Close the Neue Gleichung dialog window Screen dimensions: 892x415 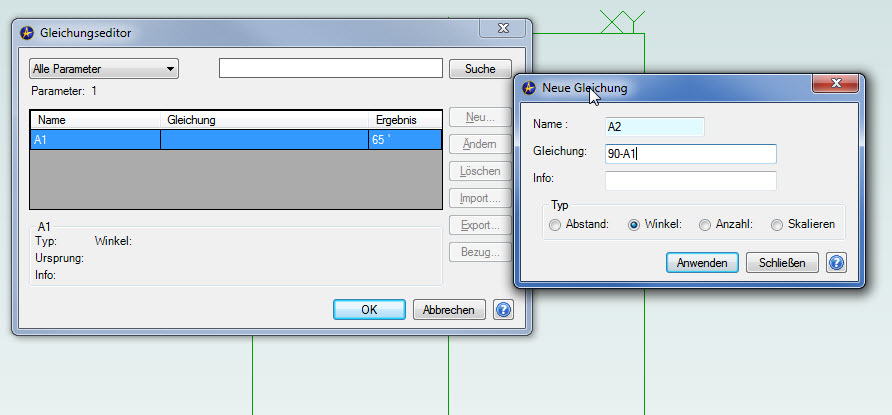pos(835,84)
